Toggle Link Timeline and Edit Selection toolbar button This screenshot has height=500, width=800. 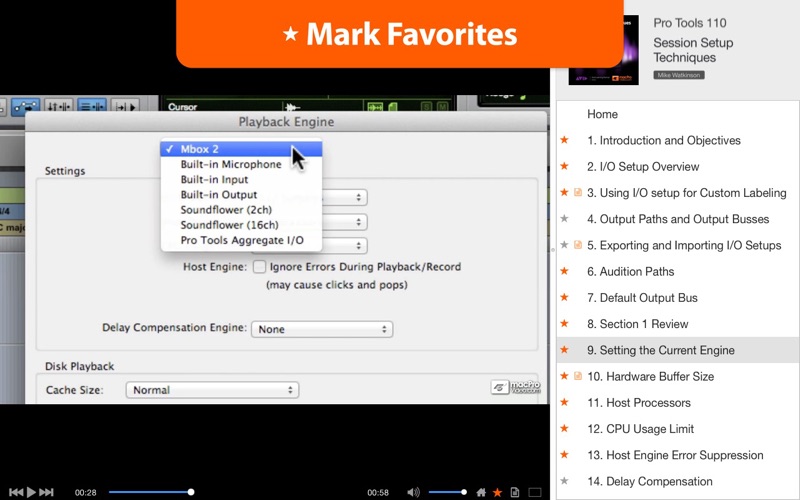tap(59, 107)
